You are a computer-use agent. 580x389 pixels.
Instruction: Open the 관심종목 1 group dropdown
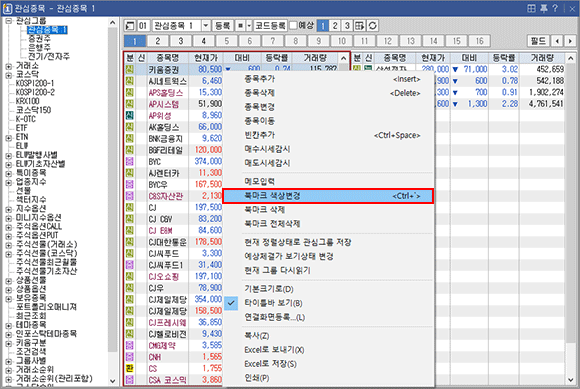tap(206, 26)
